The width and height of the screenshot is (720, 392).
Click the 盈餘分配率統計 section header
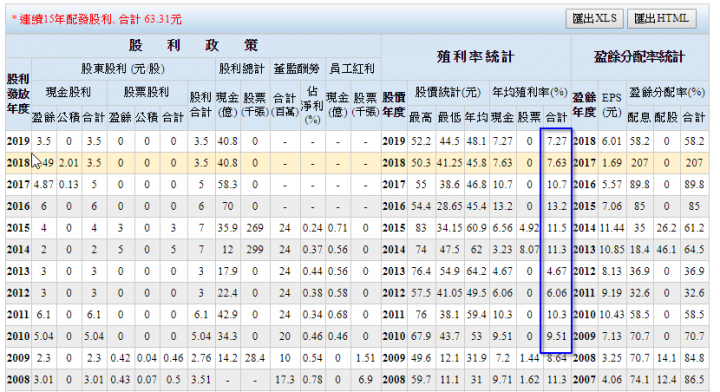(x=640, y=57)
